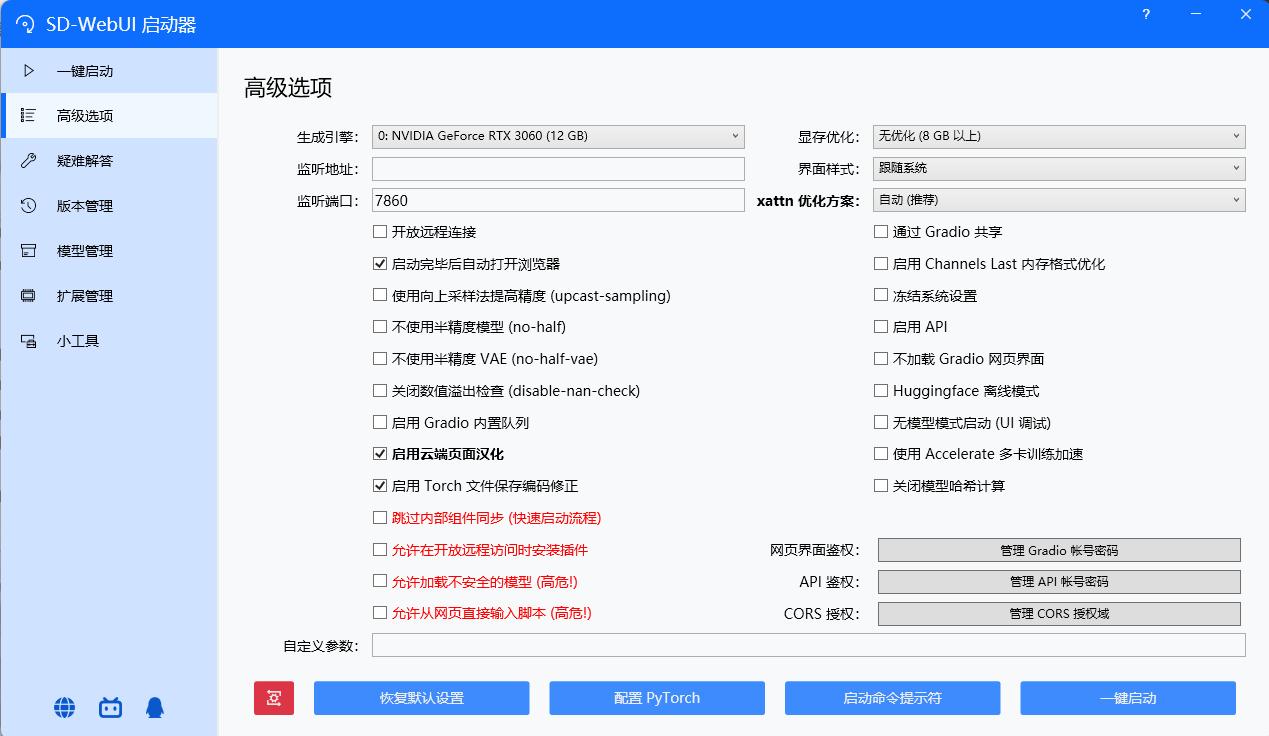Click the red clear-cache icon near bottom
Image resolution: width=1269 pixels, height=736 pixels.
pyautogui.click(x=273, y=698)
